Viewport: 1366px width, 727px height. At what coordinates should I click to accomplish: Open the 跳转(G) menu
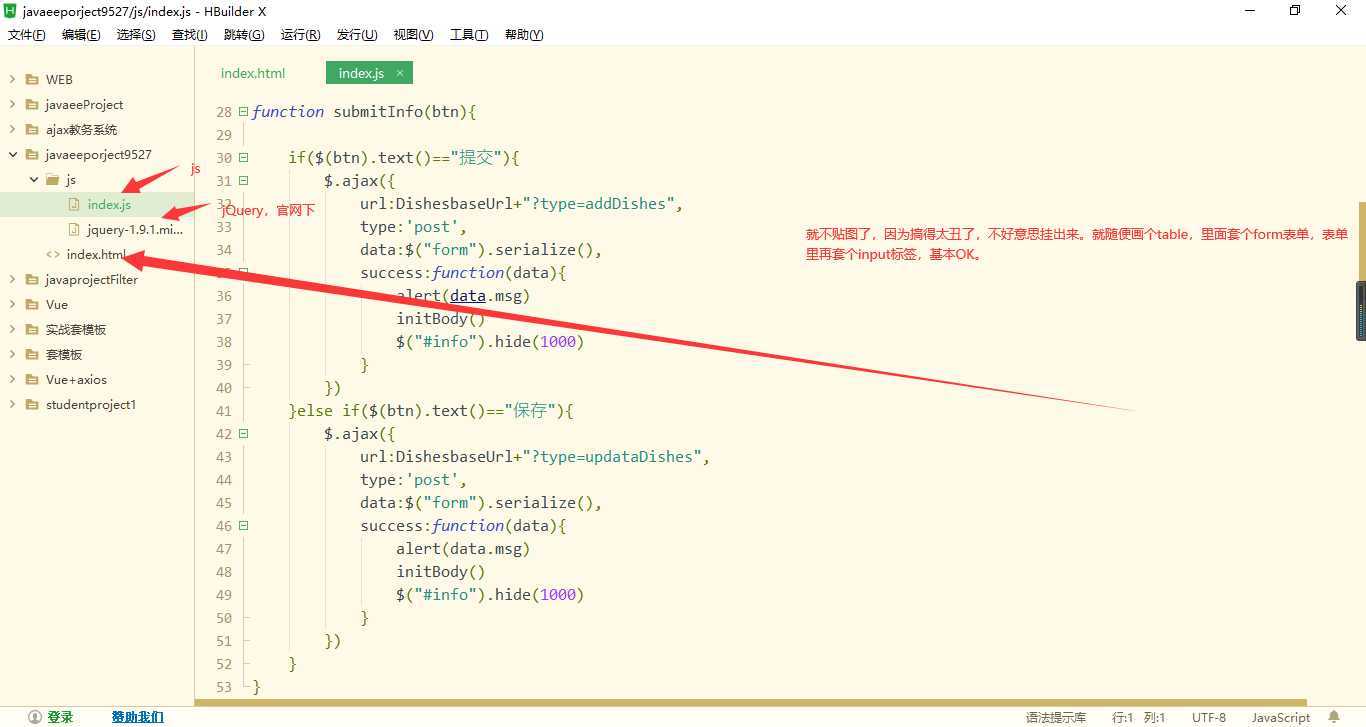pos(244,35)
